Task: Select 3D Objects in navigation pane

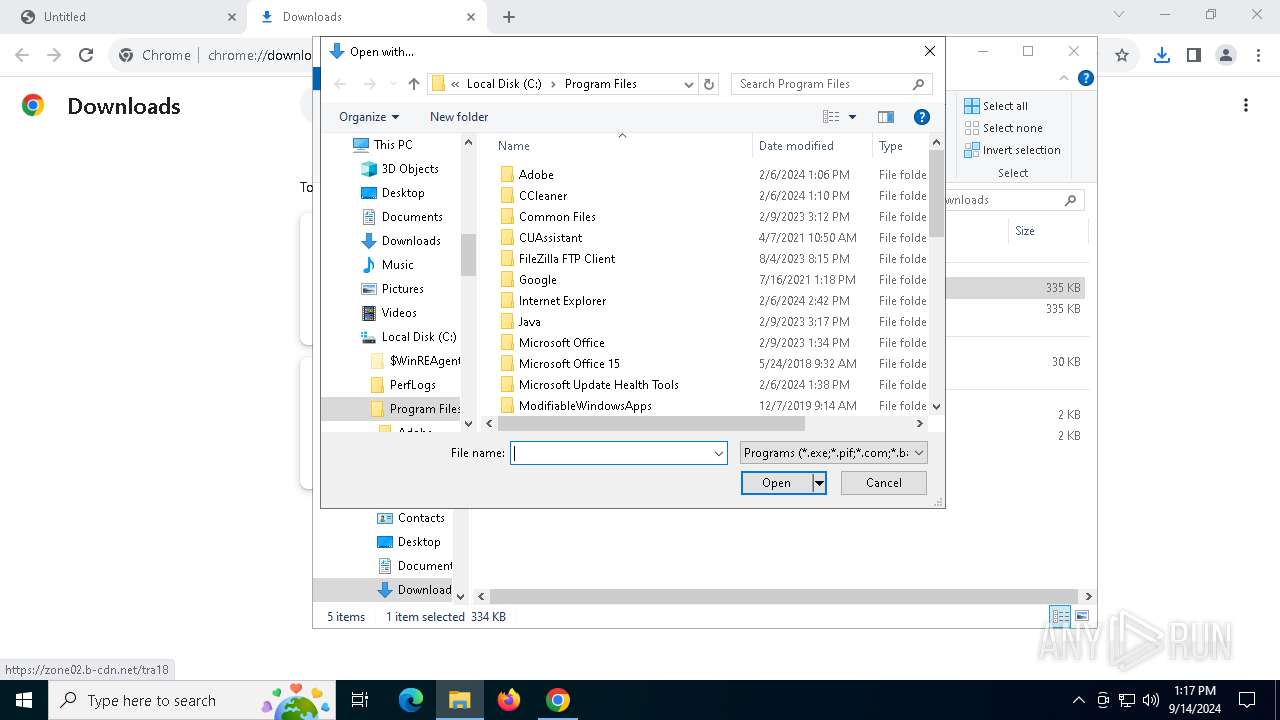Action: coord(410,169)
